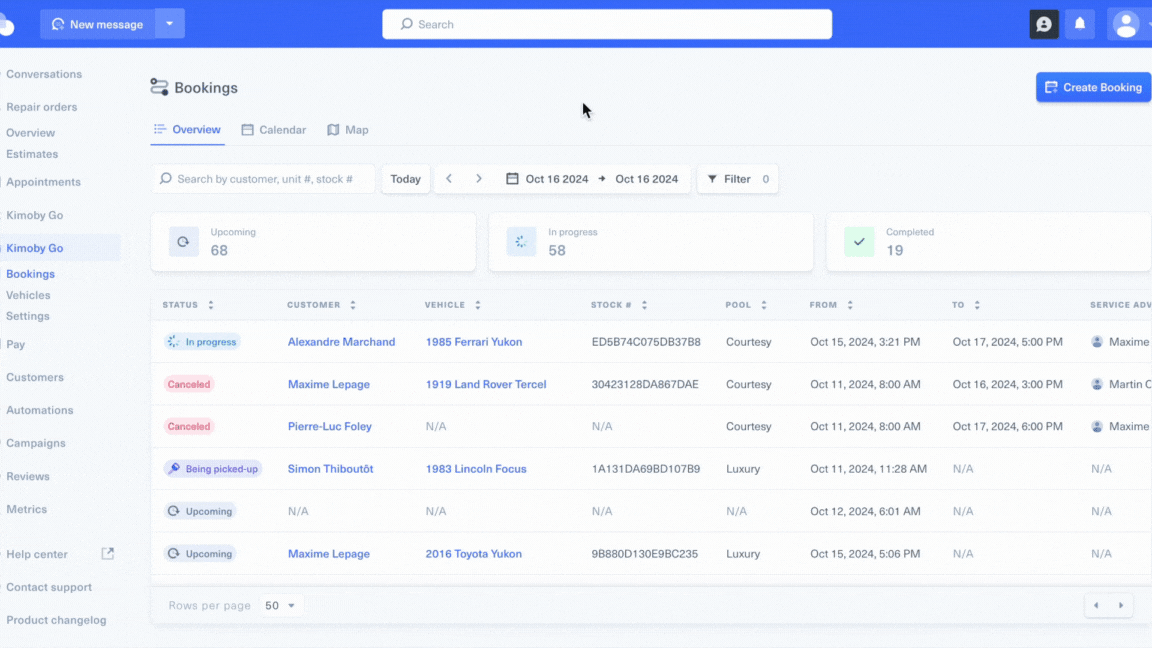Open the Rows per page dropdown
This screenshot has height=648, width=1152.
281,605
